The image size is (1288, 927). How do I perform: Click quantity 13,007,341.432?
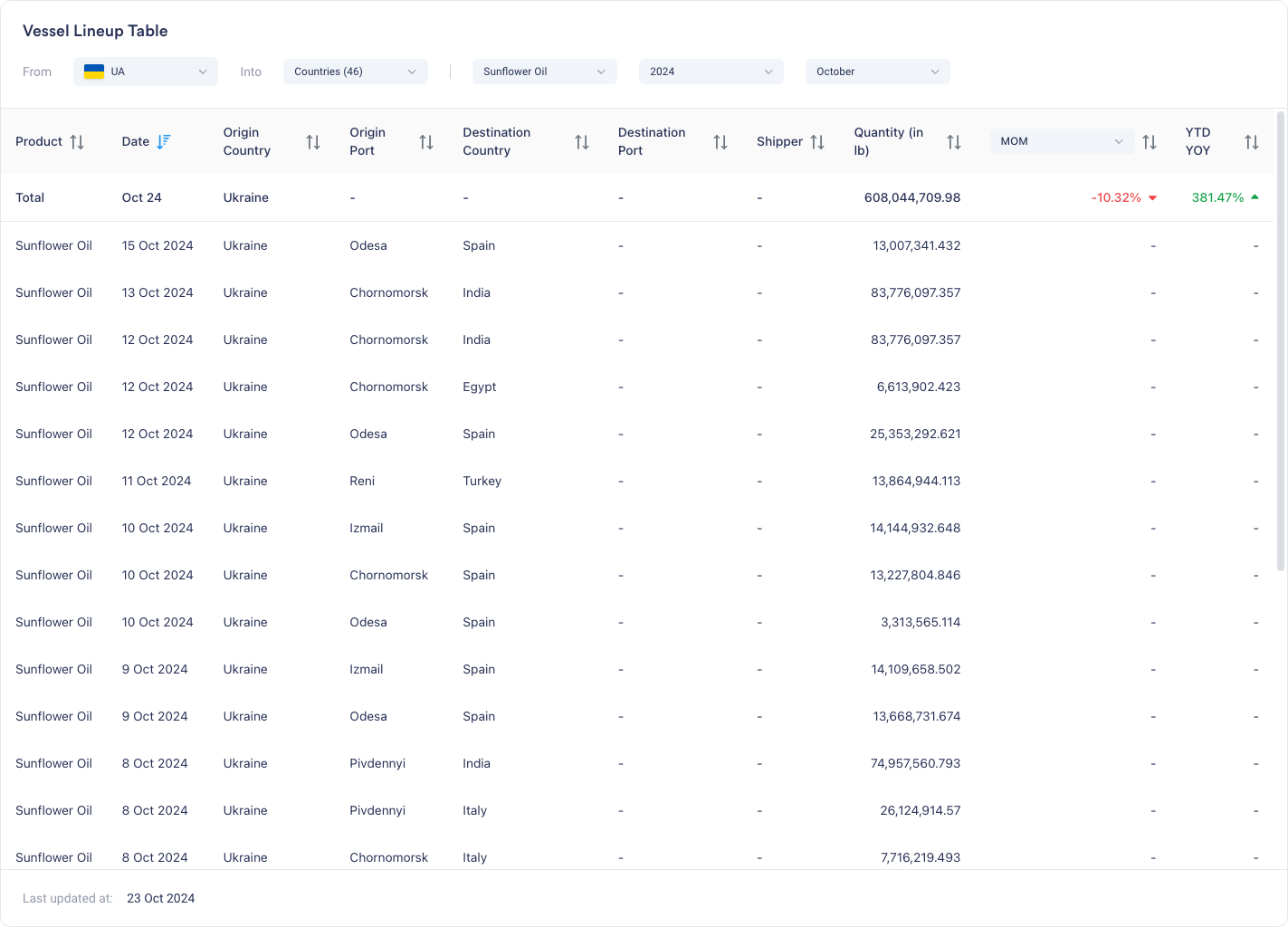pyautogui.click(x=917, y=245)
